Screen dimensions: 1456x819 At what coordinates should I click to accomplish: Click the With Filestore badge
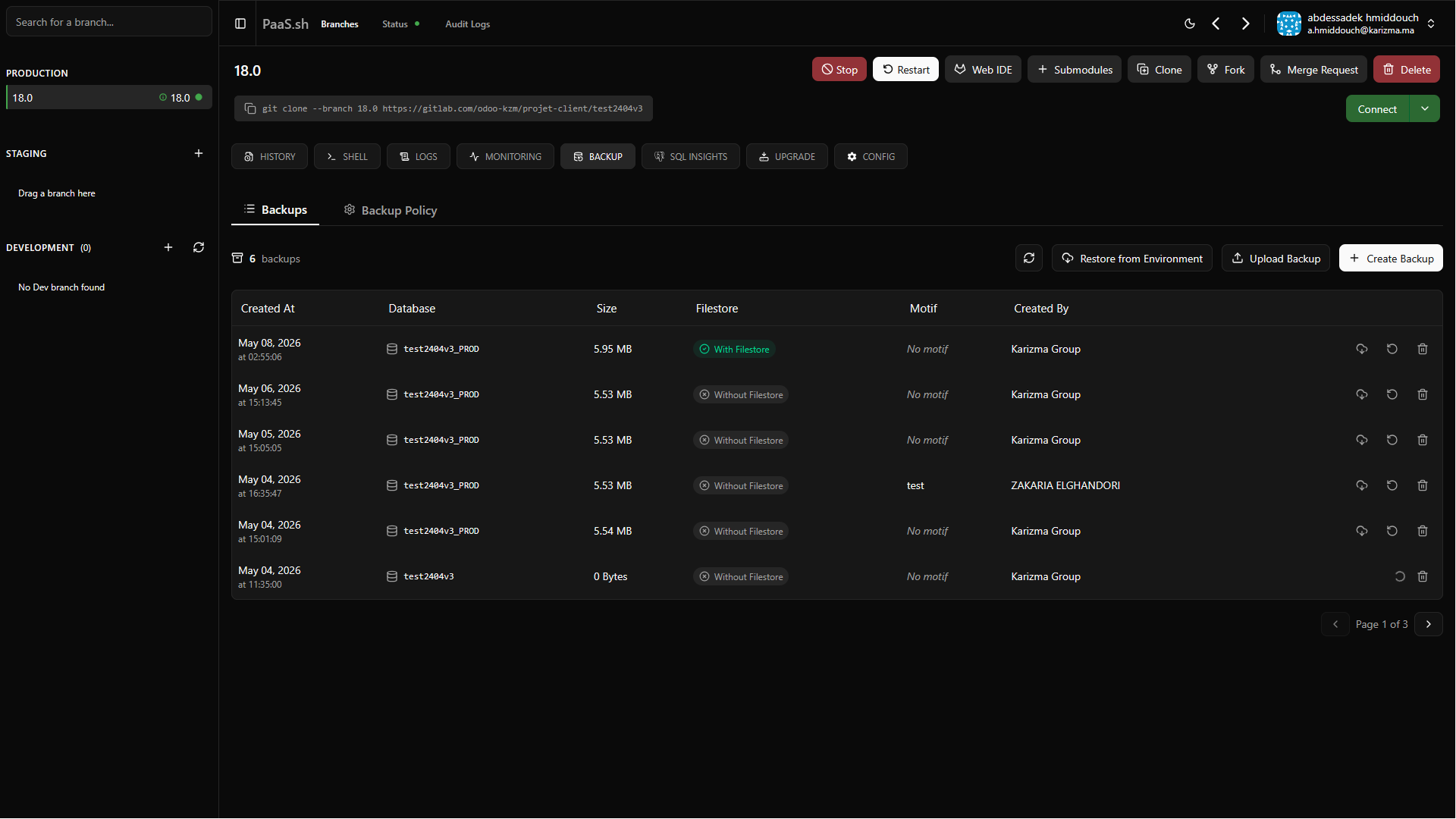pyautogui.click(x=734, y=349)
